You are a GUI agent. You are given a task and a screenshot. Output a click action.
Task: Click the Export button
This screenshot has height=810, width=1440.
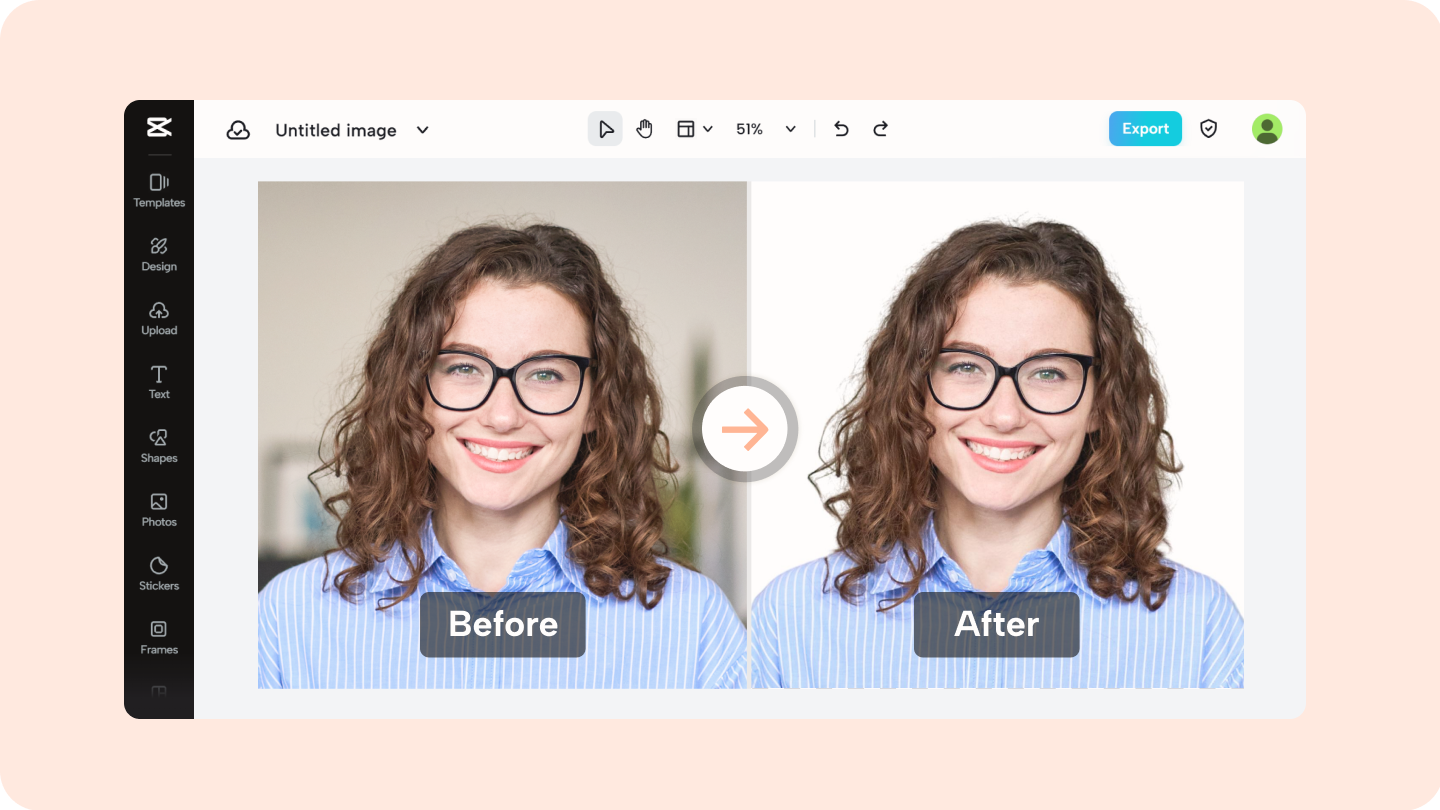pos(1144,128)
